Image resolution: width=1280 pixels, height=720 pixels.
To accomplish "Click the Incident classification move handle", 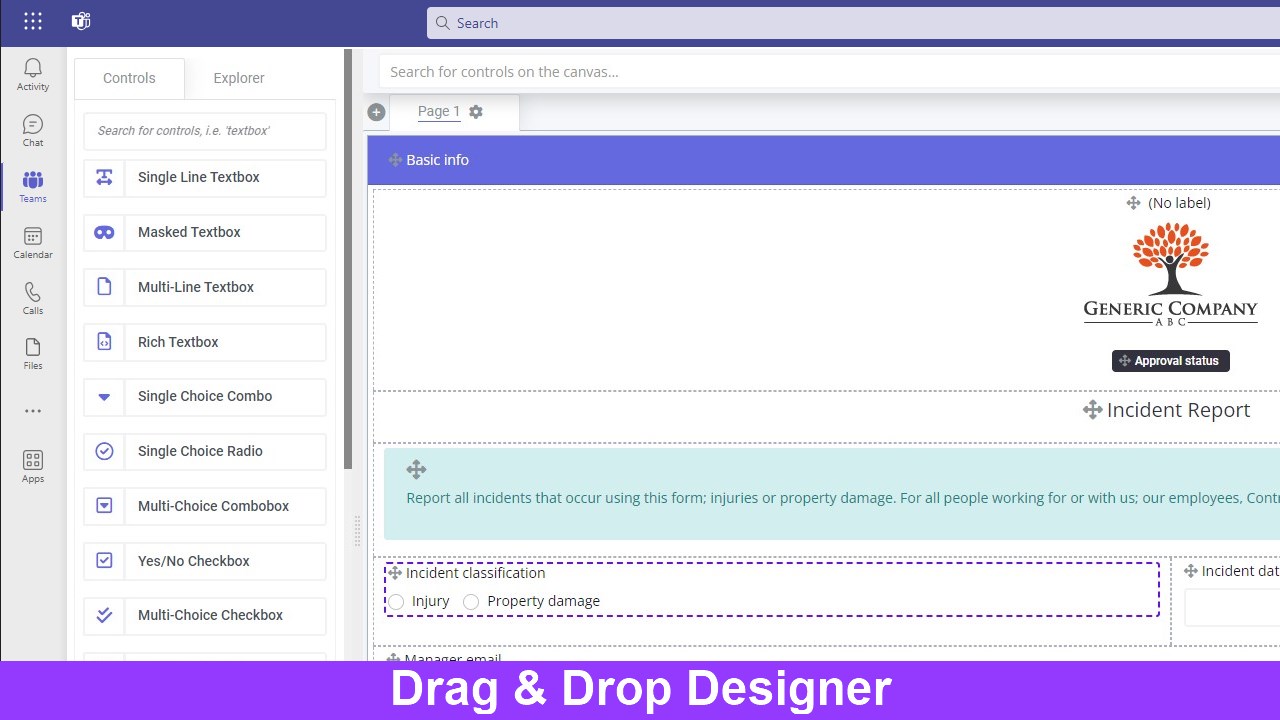I will [x=394, y=573].
